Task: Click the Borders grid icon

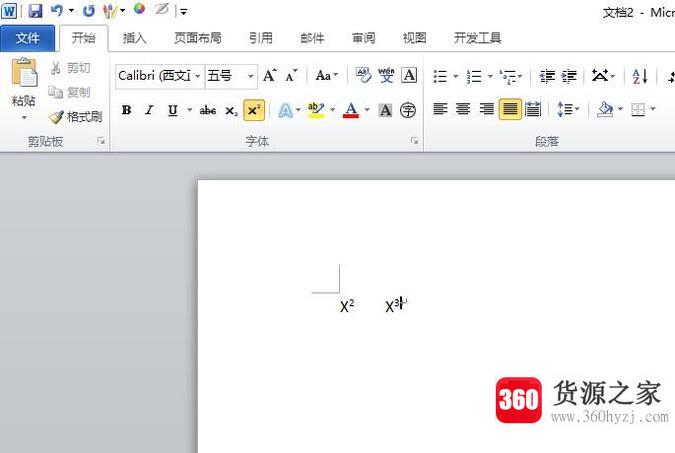Action: (638, 109)
